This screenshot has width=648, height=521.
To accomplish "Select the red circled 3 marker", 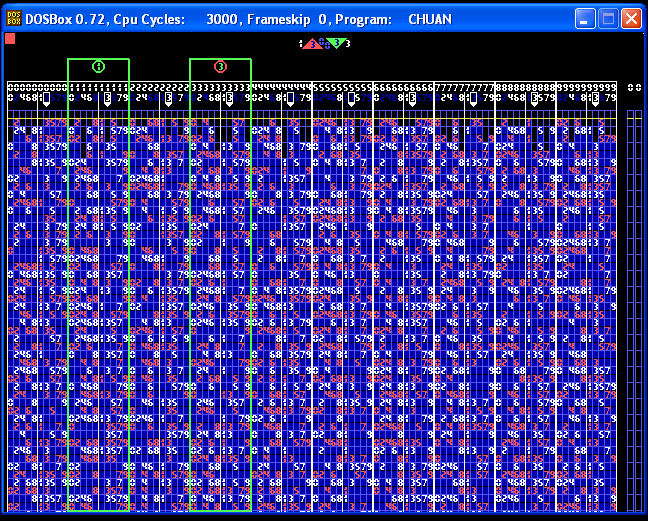I will tap(220, 67).
